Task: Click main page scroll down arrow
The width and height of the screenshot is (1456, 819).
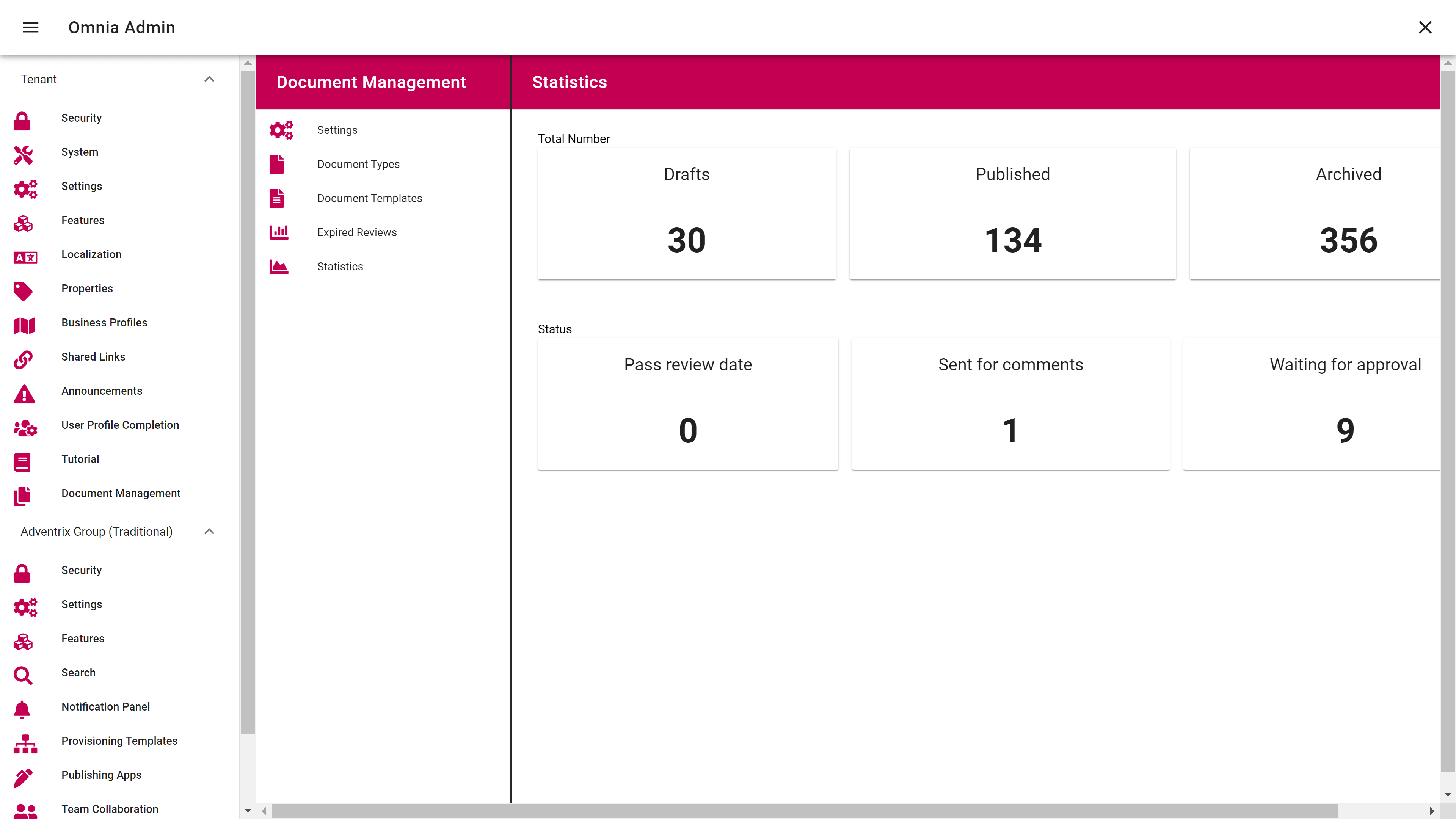Action: pyautogui.click(x=1448, y=795)
